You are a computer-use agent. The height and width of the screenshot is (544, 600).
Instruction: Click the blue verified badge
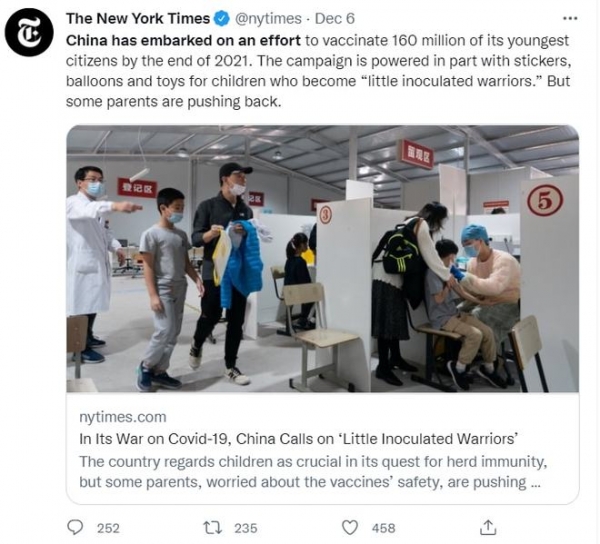[221, 19]
